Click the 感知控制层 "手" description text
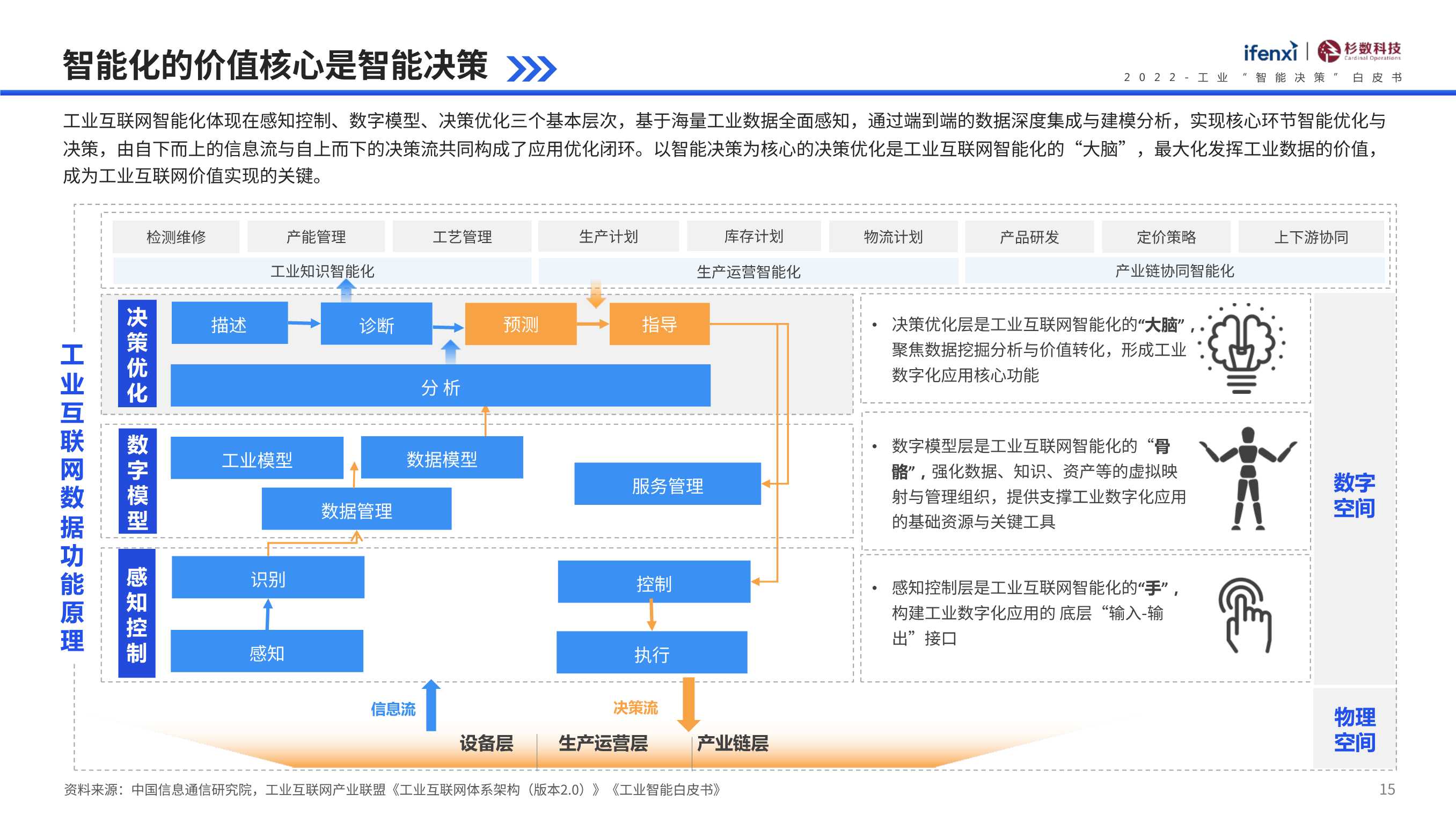 [x=1035, y=613]
